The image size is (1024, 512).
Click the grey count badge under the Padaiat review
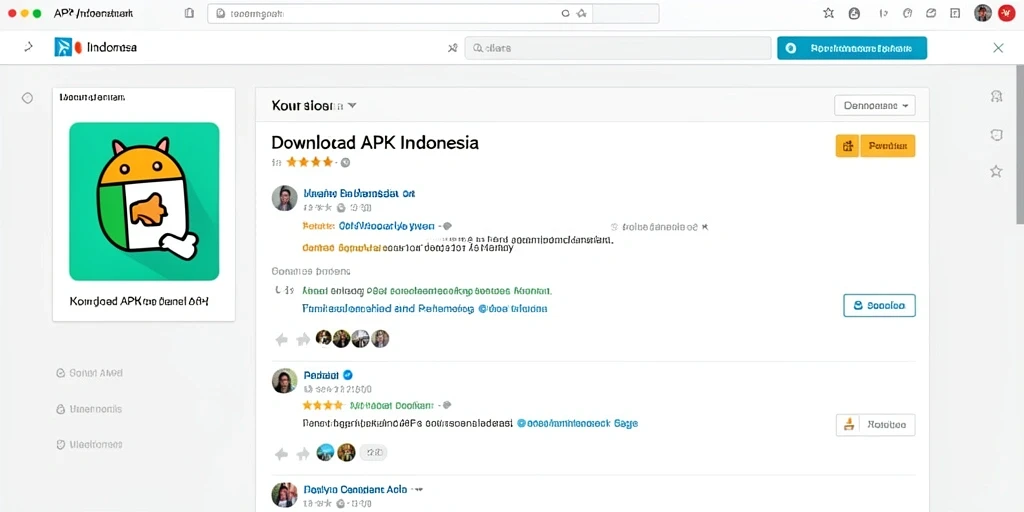373,452
